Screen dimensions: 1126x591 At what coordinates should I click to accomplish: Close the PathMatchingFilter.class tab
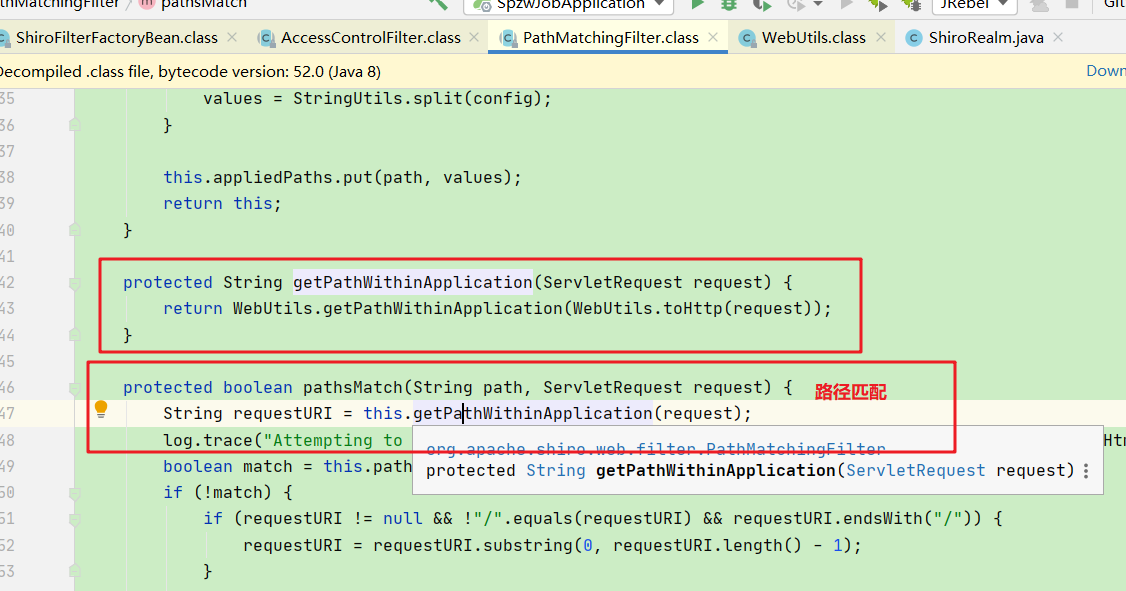712,37
